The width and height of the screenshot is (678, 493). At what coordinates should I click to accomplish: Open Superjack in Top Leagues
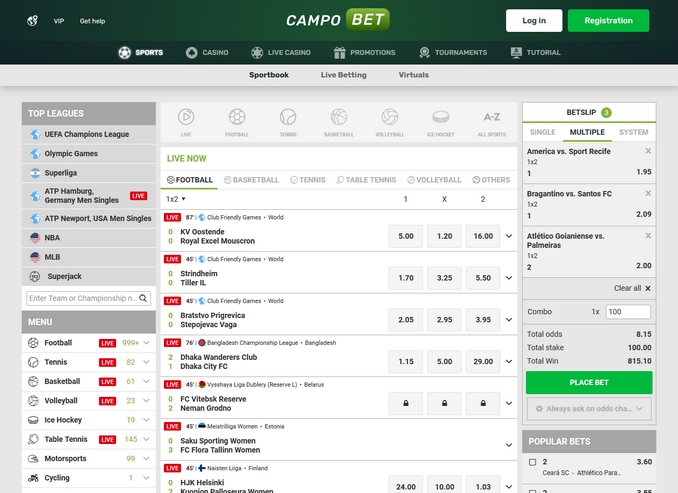click(x=89, y=276)
